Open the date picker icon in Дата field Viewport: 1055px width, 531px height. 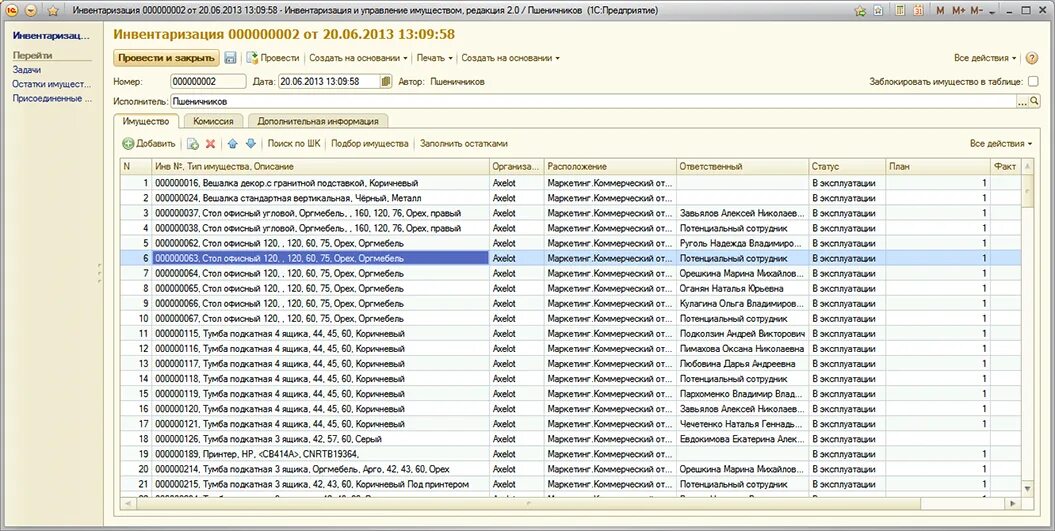[x=386, y=81]
